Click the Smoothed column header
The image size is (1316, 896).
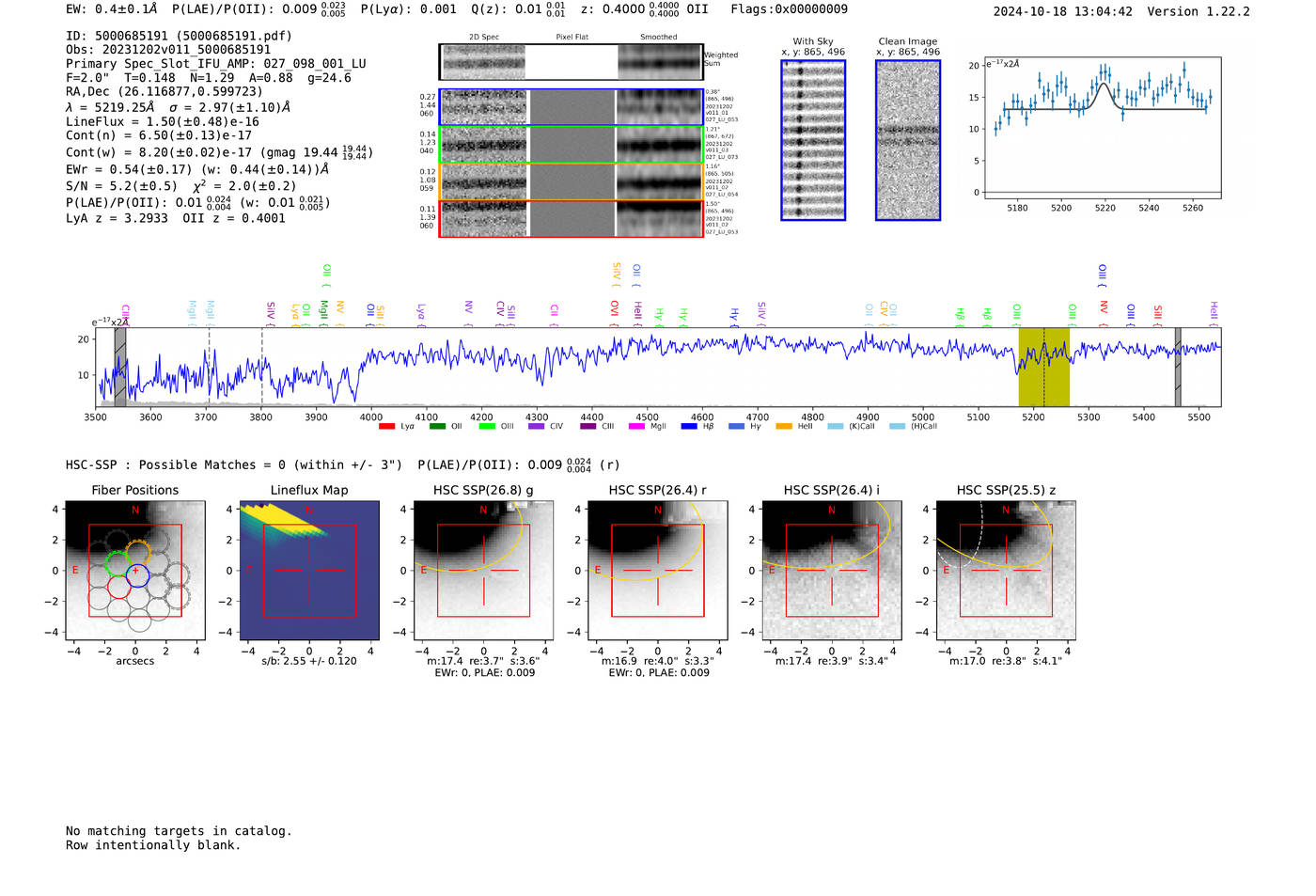[x=659, y=38]
